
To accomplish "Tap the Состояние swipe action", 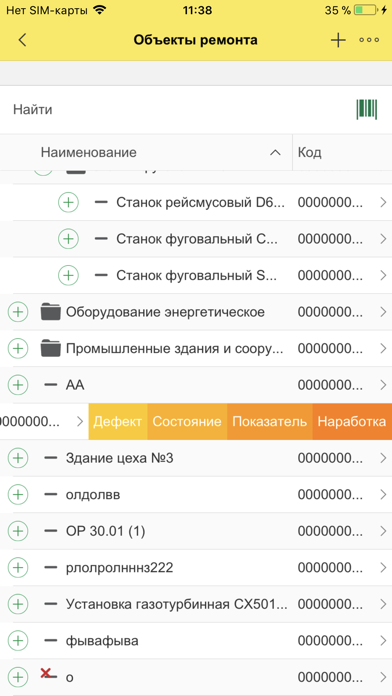I will (187, 421).
